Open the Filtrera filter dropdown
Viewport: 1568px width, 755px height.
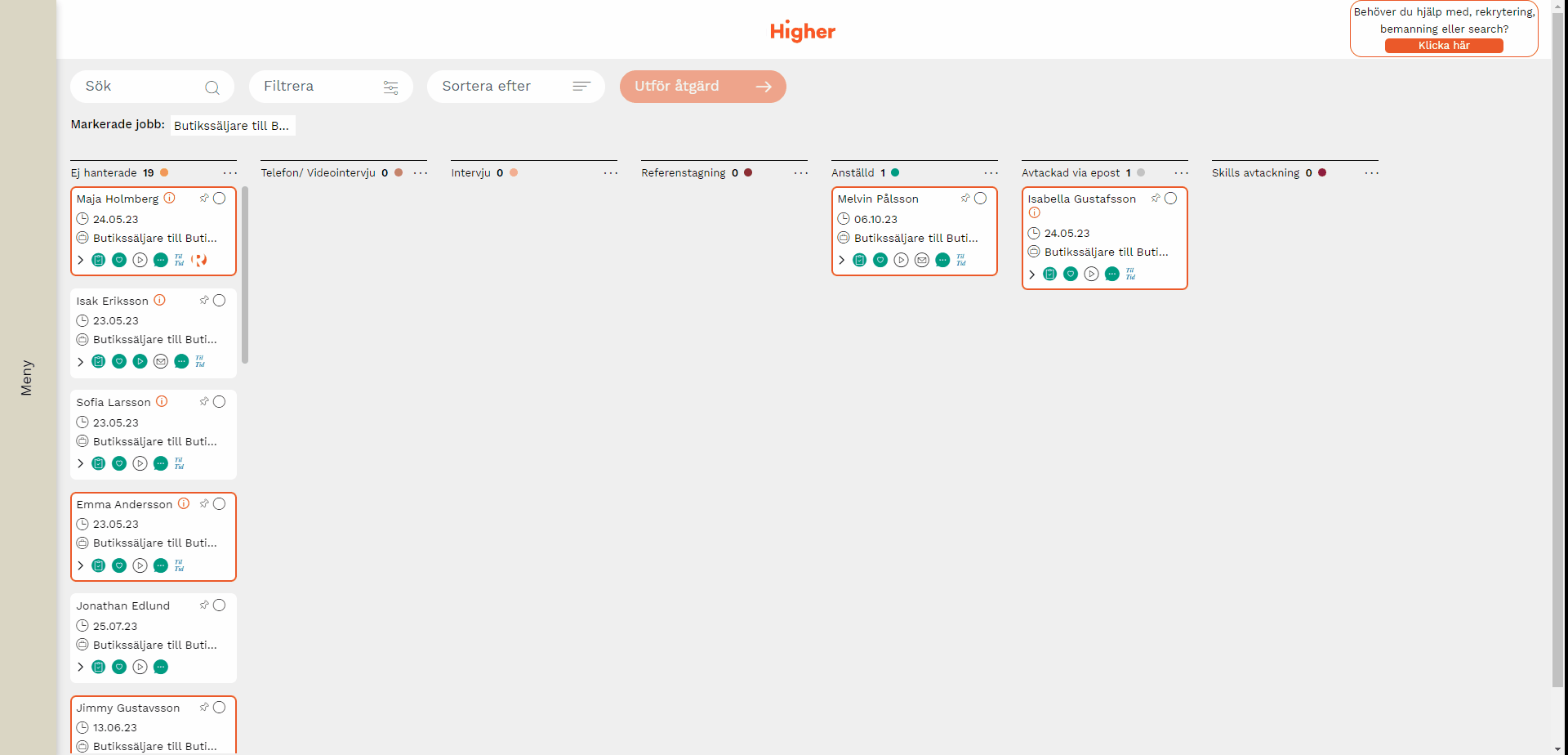coord(331,87)
